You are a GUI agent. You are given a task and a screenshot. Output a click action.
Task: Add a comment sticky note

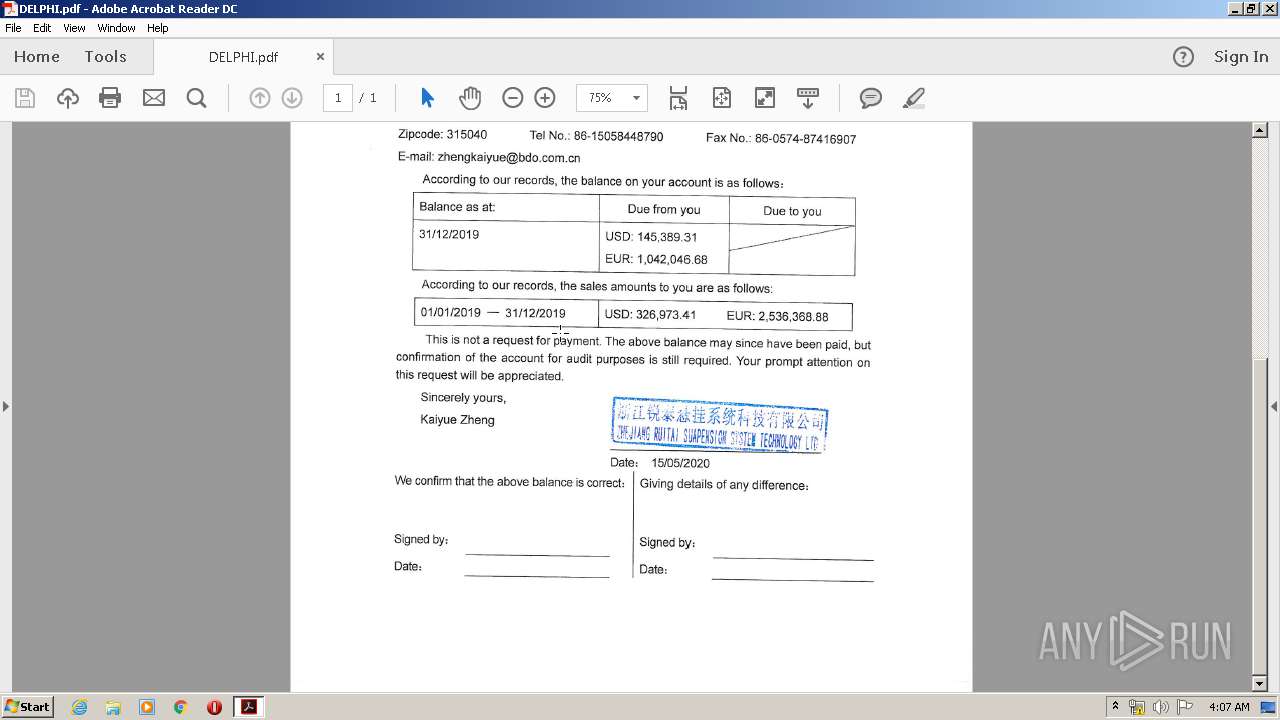871,98
